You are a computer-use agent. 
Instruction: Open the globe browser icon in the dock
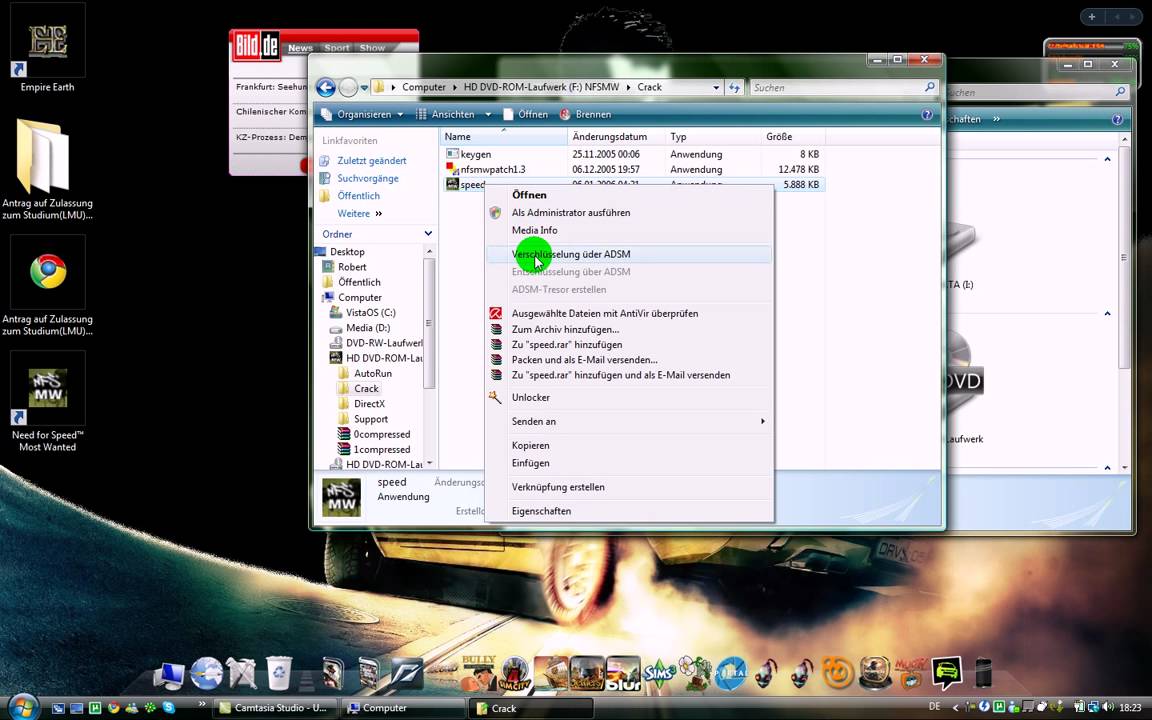click(x=206, y=672)
